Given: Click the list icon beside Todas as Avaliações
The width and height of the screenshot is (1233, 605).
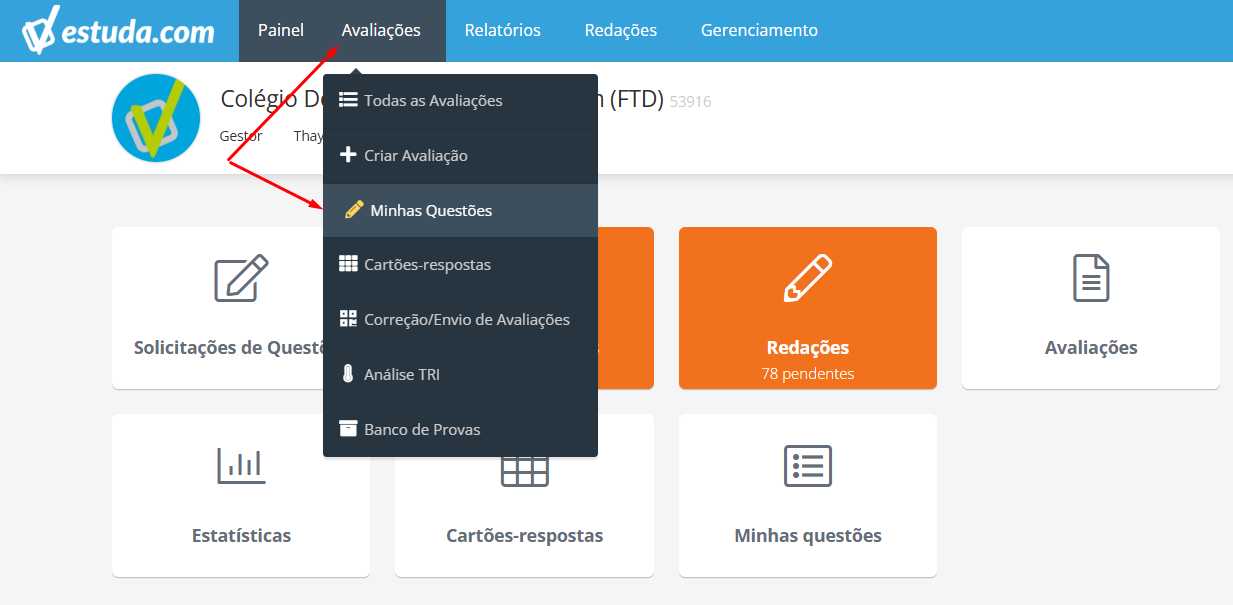Looking at the screenshot, I should [348, 100].
